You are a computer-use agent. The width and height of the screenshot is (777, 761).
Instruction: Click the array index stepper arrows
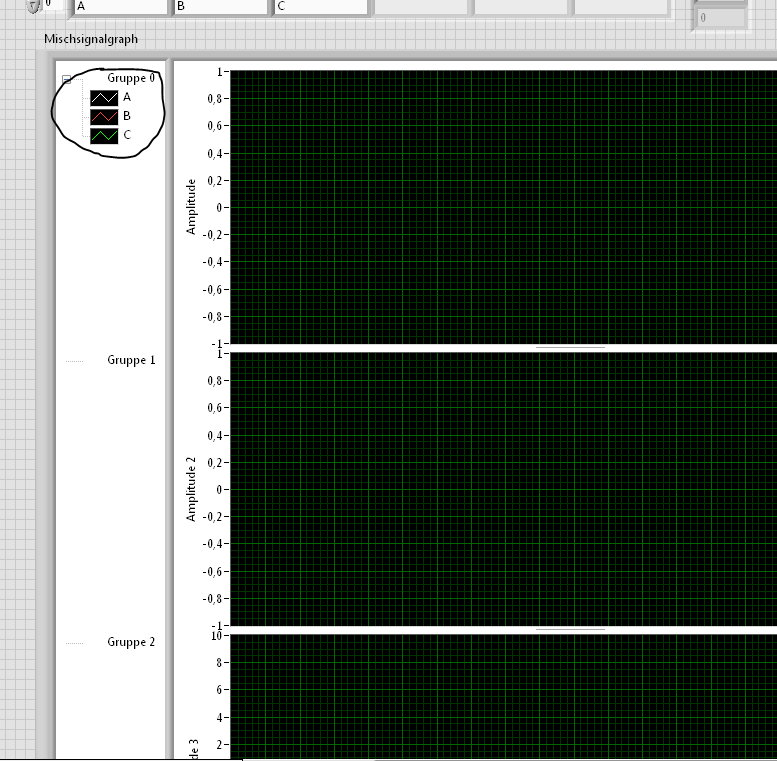point(33,6)
